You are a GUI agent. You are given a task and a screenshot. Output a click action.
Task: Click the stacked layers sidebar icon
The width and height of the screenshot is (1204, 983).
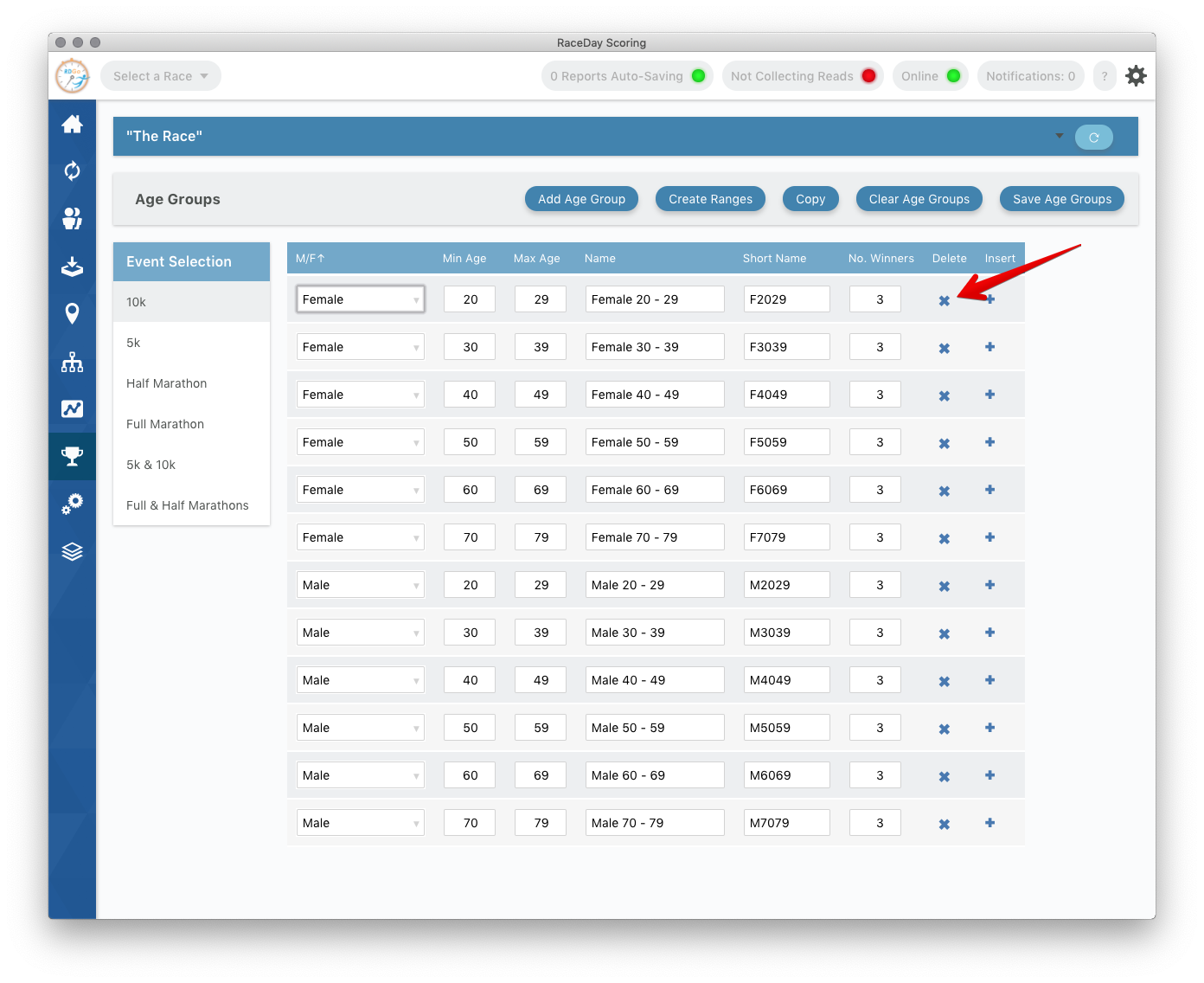(x=72, y=551)
